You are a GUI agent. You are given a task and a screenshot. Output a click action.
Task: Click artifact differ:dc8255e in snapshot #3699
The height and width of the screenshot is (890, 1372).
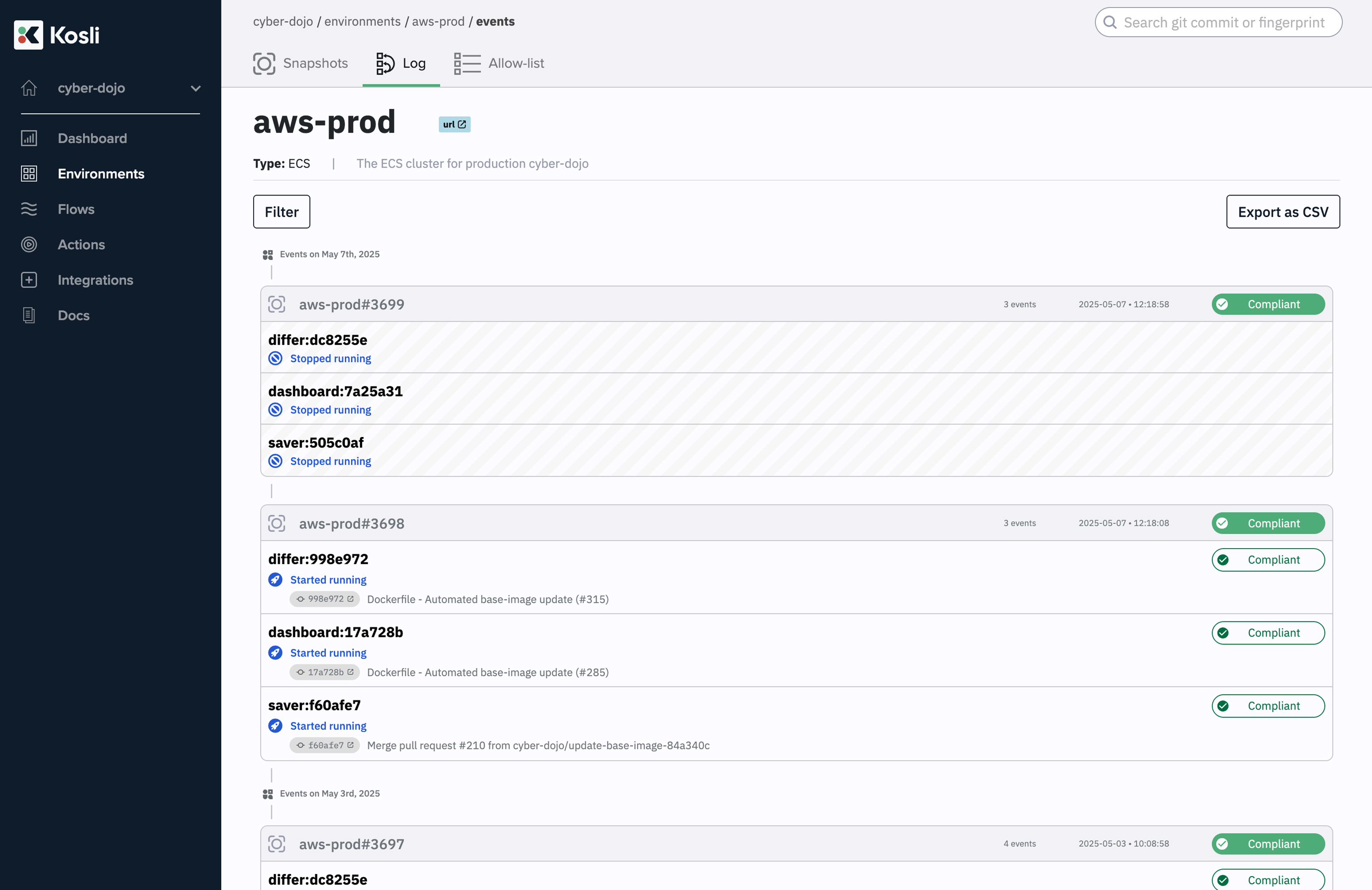click(x=318, y=340)
